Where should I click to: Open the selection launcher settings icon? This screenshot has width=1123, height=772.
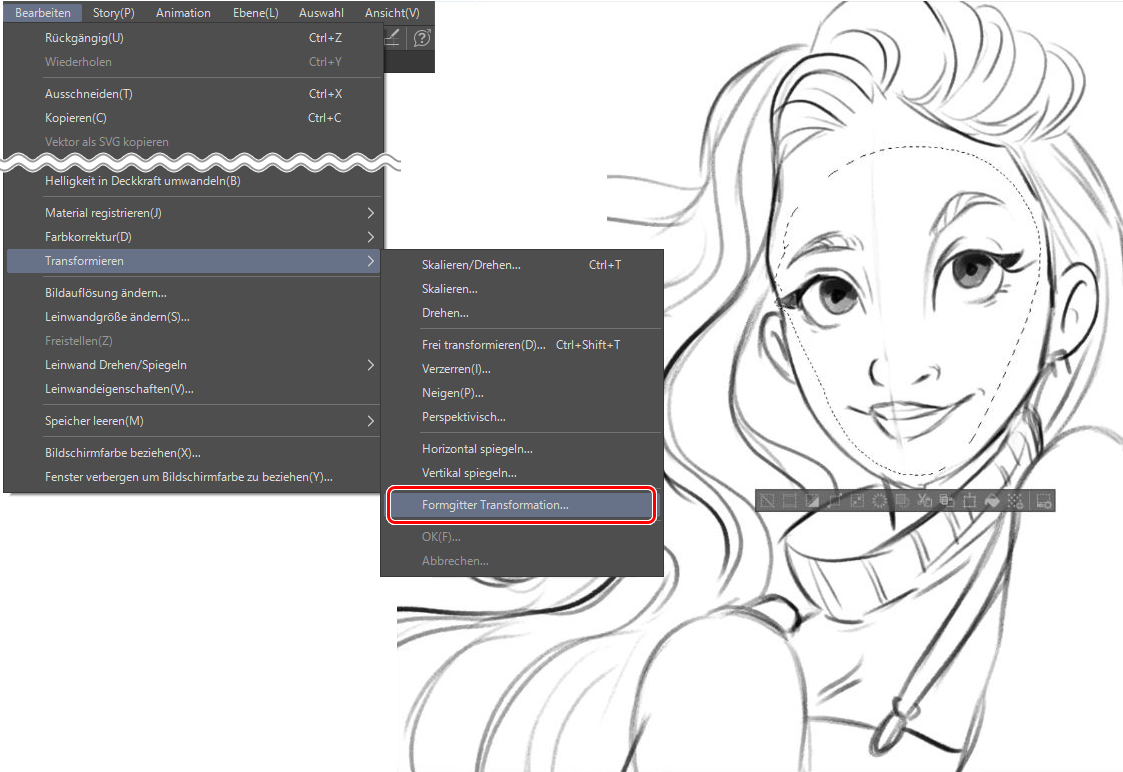click(x=1043, y=501)
